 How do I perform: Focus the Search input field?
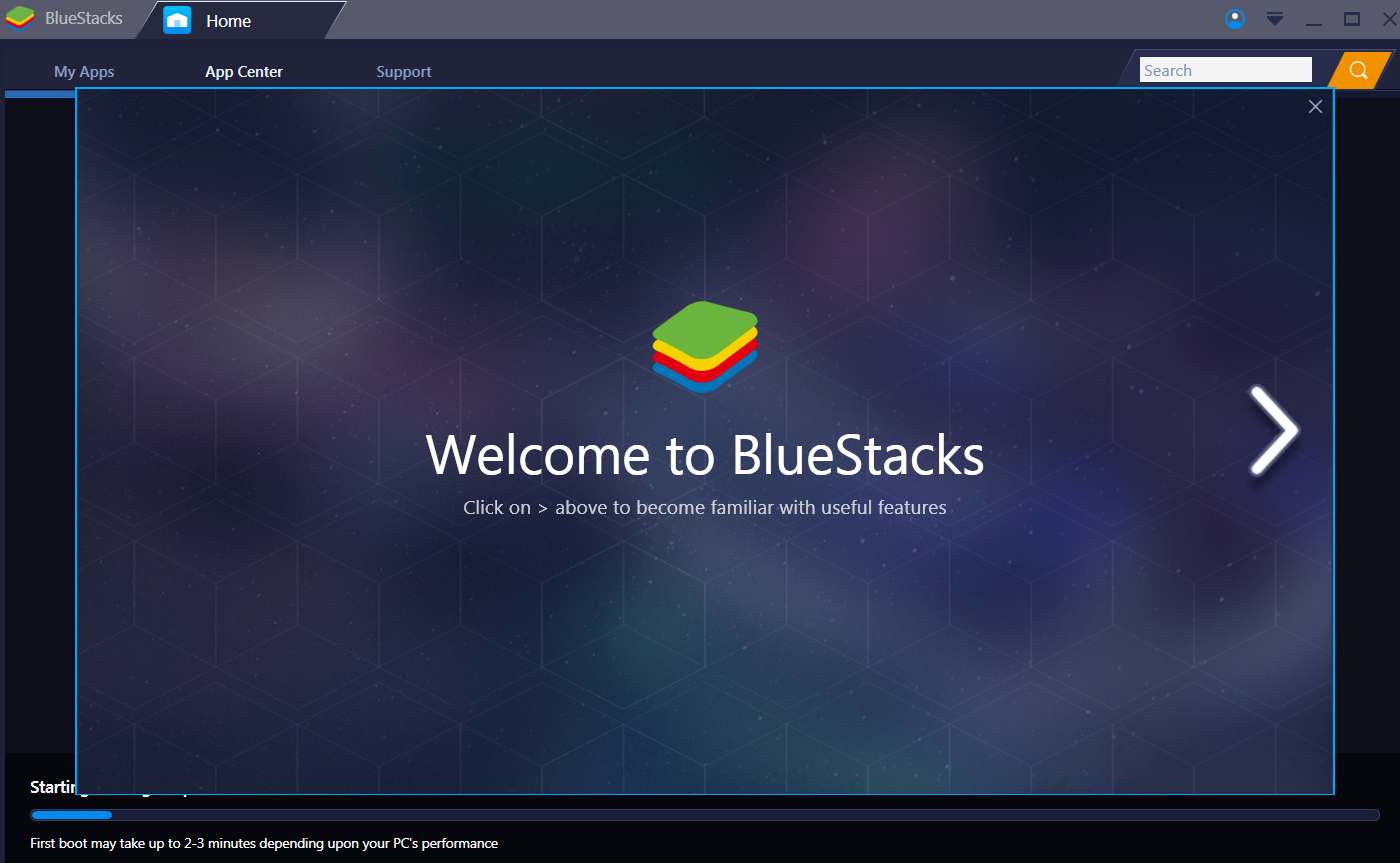(1225, 70)
